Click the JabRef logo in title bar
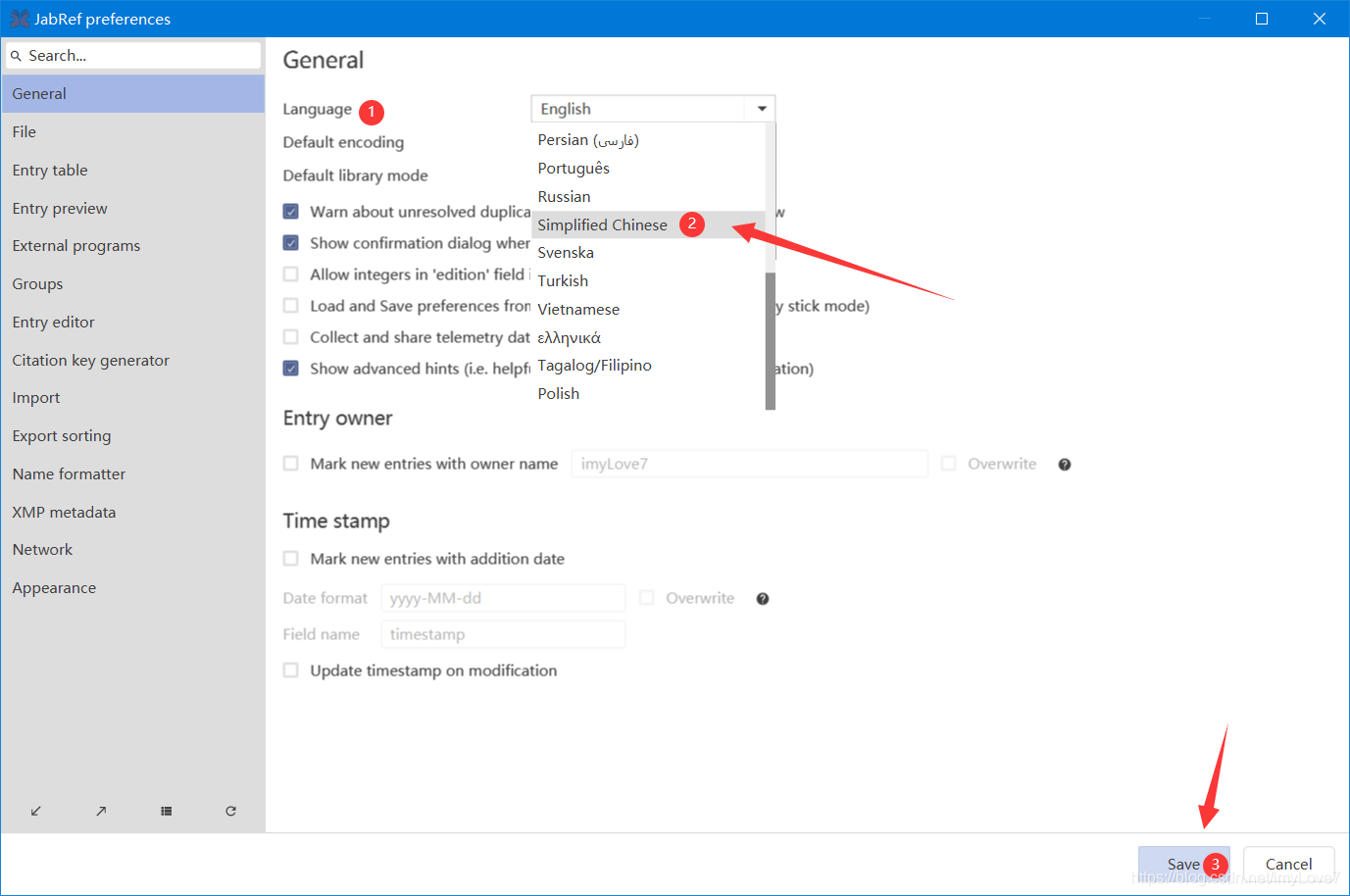 coord(20,19)
